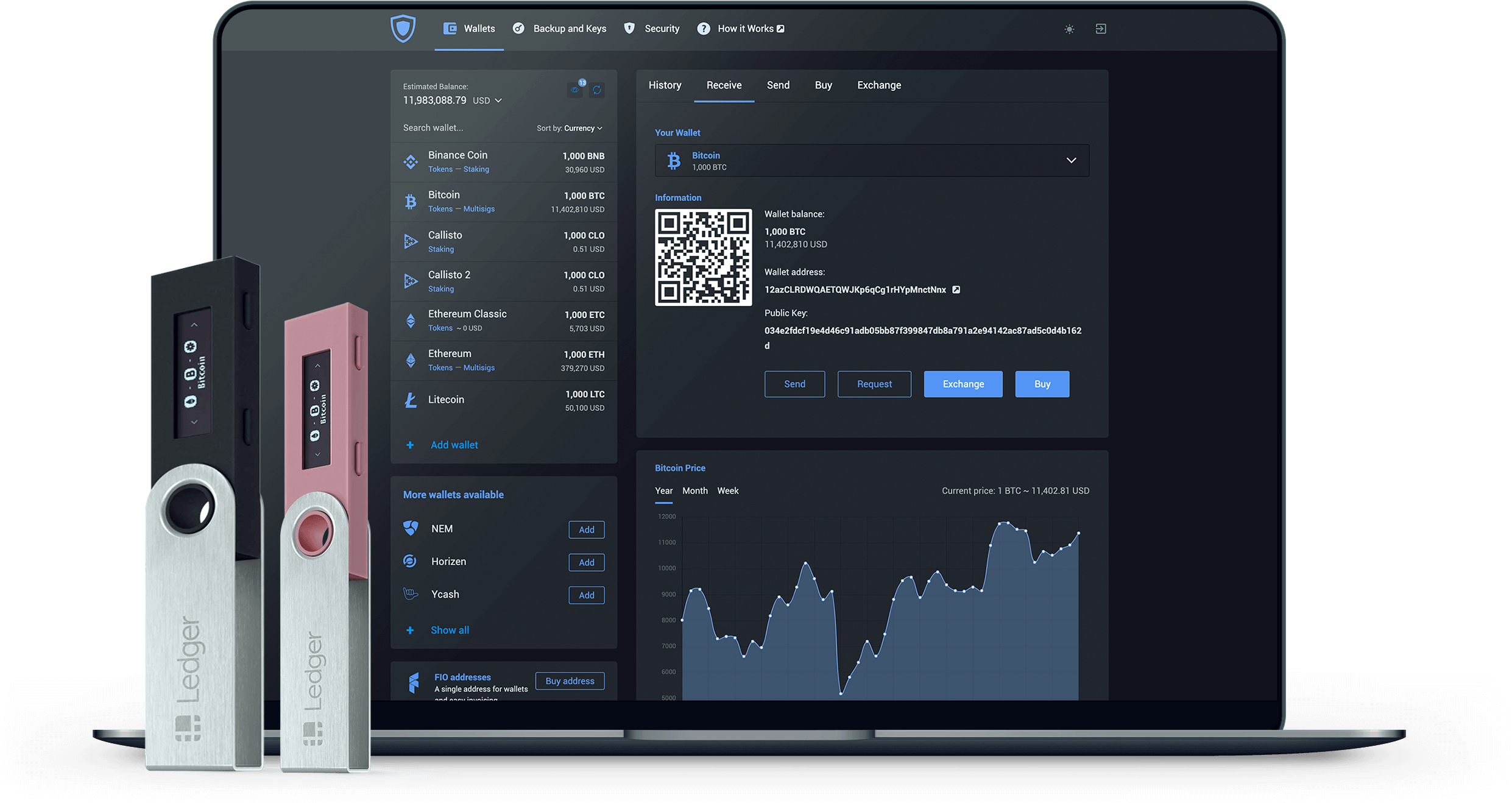Click the FIO addresses icon
The image size is (1512, 803).
pos(414,683)
